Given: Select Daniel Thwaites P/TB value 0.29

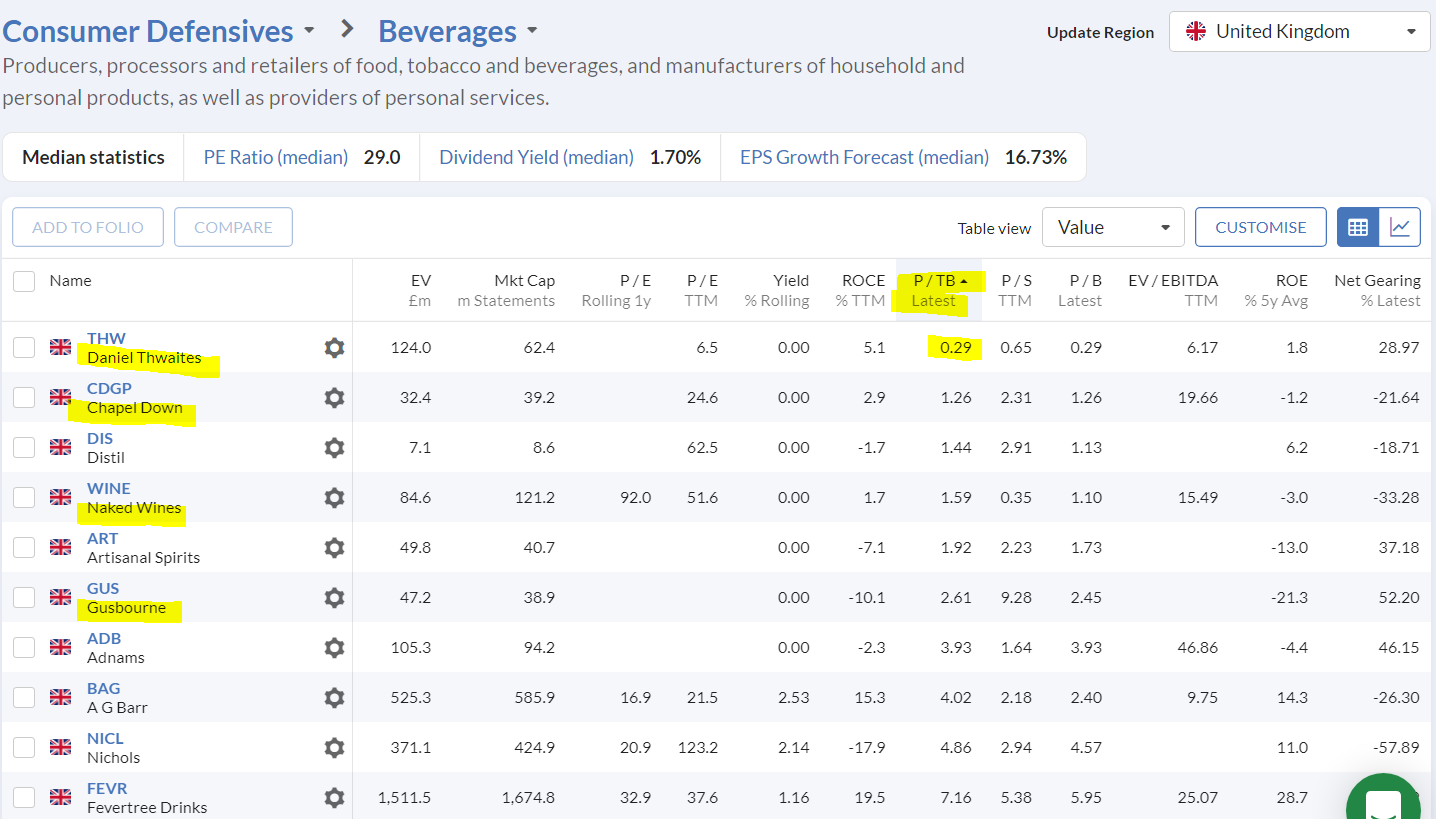Looking at the screenshot, I should tap(955, 348).
